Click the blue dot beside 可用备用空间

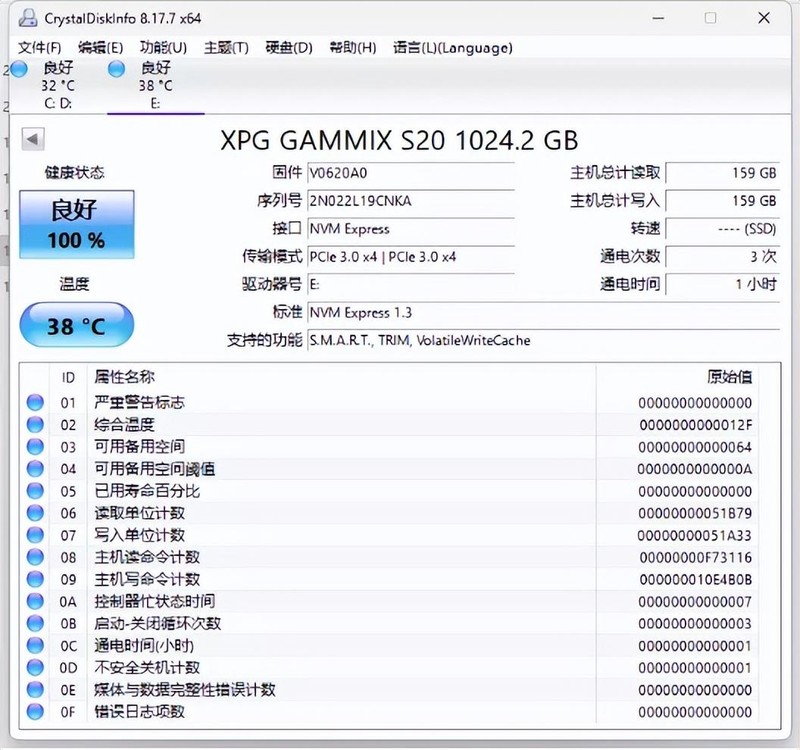(x=35, y=446)
